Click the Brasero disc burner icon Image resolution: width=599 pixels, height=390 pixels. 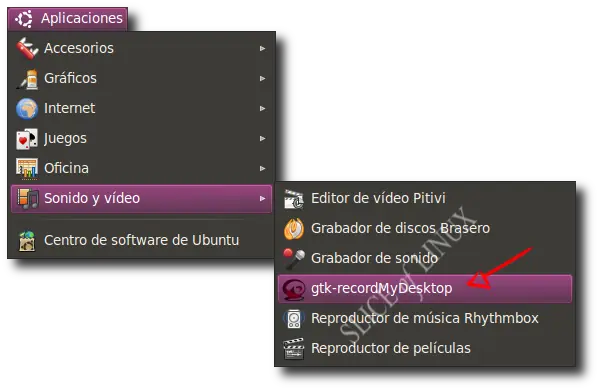pos(294,228)
